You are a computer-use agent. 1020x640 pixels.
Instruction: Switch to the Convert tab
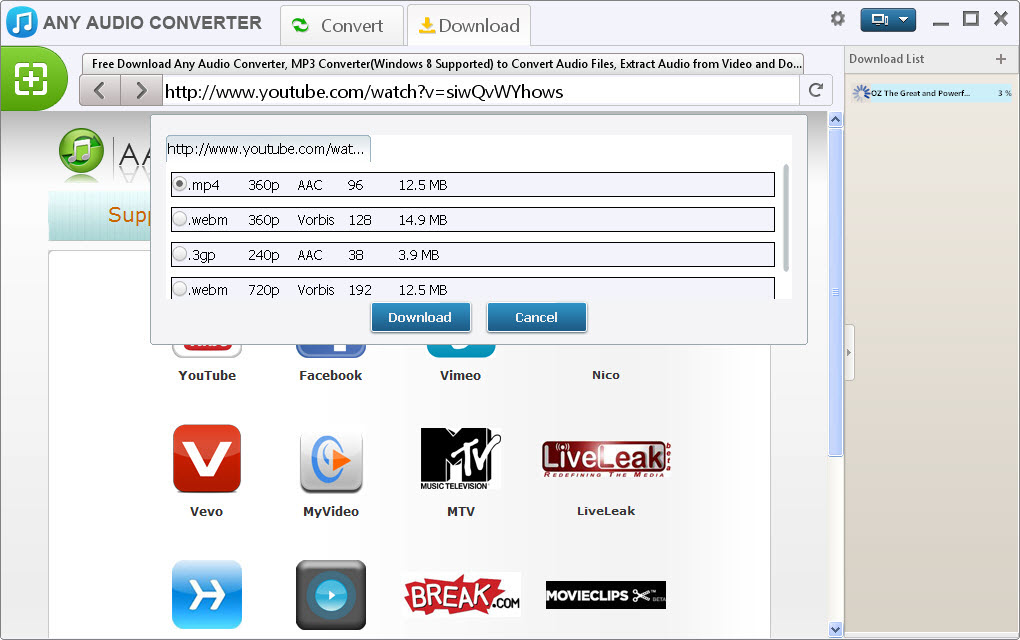point(342,25)
